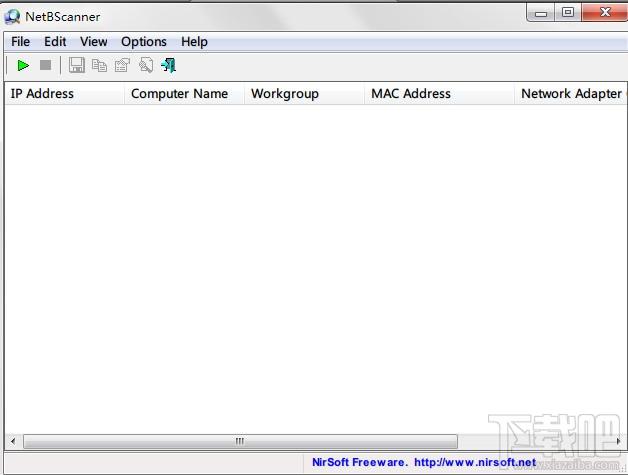Image resolution: width=628 pixels, height=475 pixels.
Task: Sort by Computer Name column header
Action: 185,94
